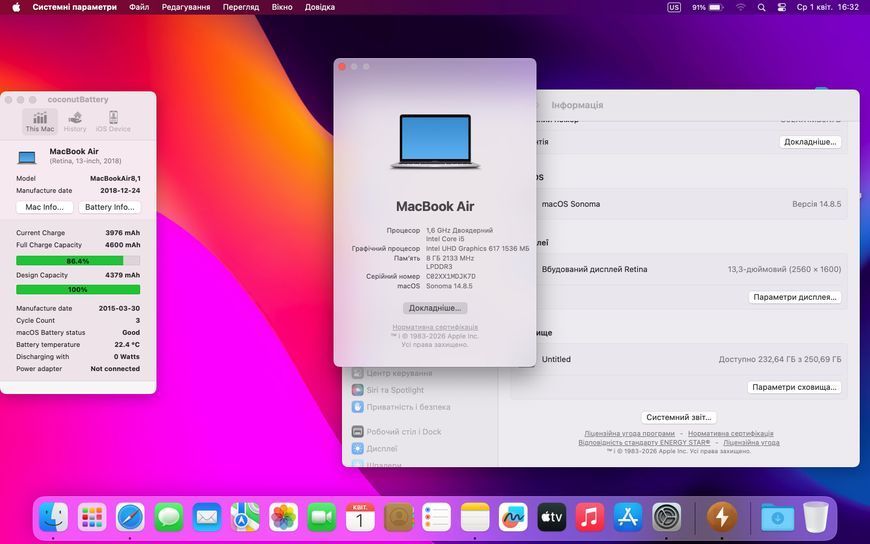The height and width of the screenshot is (544, 870).
Task: Click Докладніше... in About MacBook Air window
Action: pyautogui.click(x=435, y=308)
